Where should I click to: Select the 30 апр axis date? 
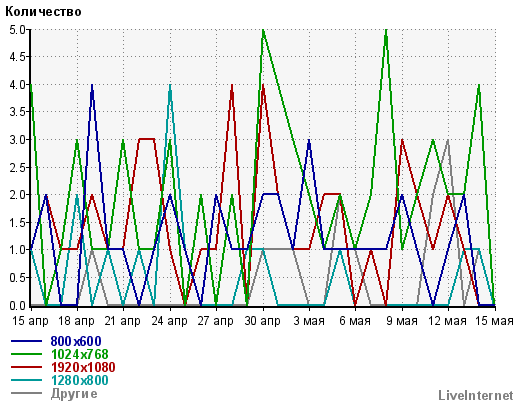[x=263, y=321]
